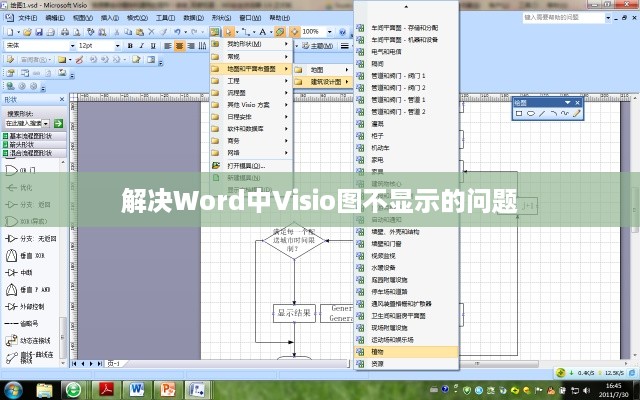640x400 pixels.
Task: Open PowerPoint from the Windows taskbar
Action: pyautogui.click(x=167, y=390)
